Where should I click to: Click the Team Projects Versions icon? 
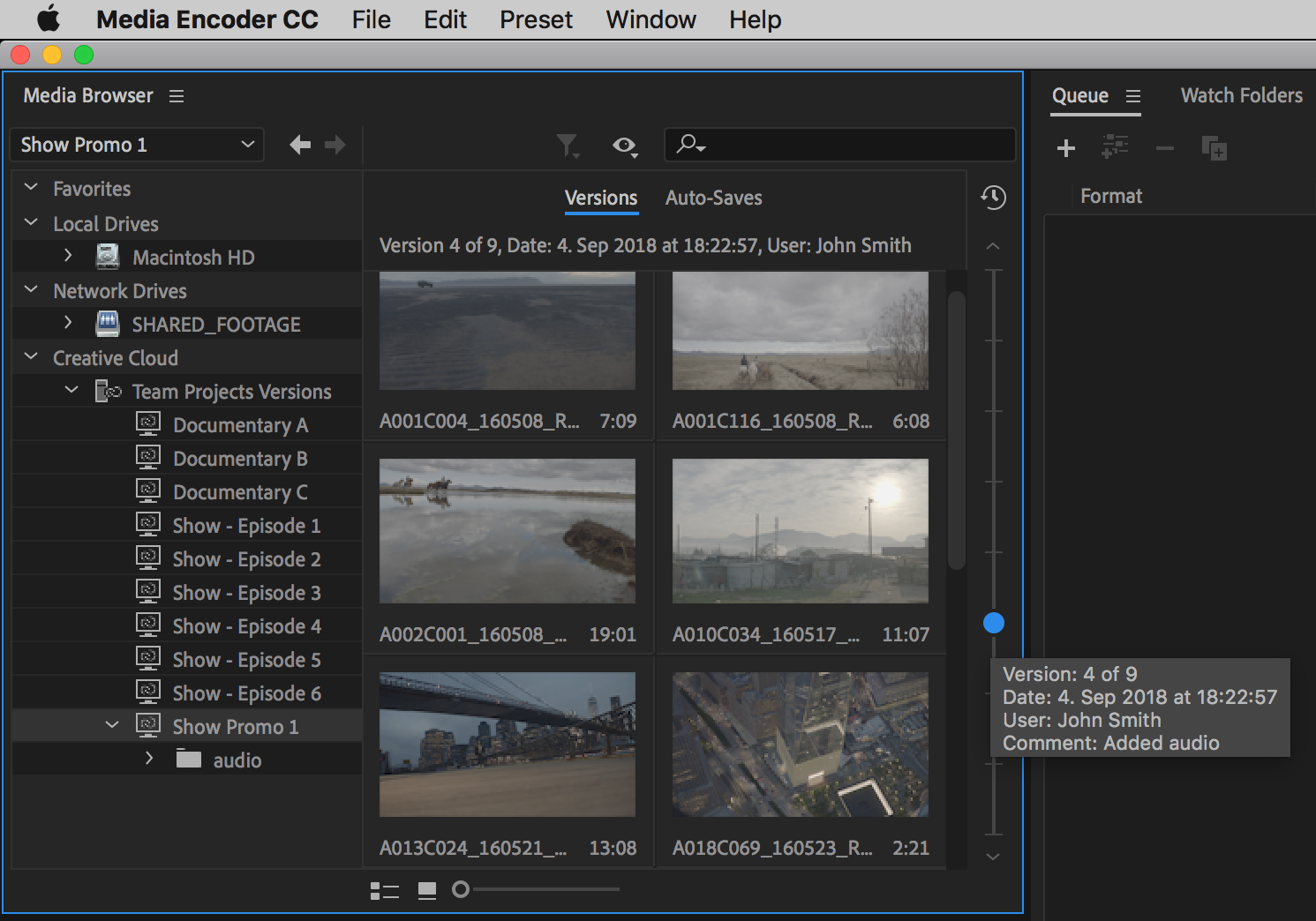[108, 391]
